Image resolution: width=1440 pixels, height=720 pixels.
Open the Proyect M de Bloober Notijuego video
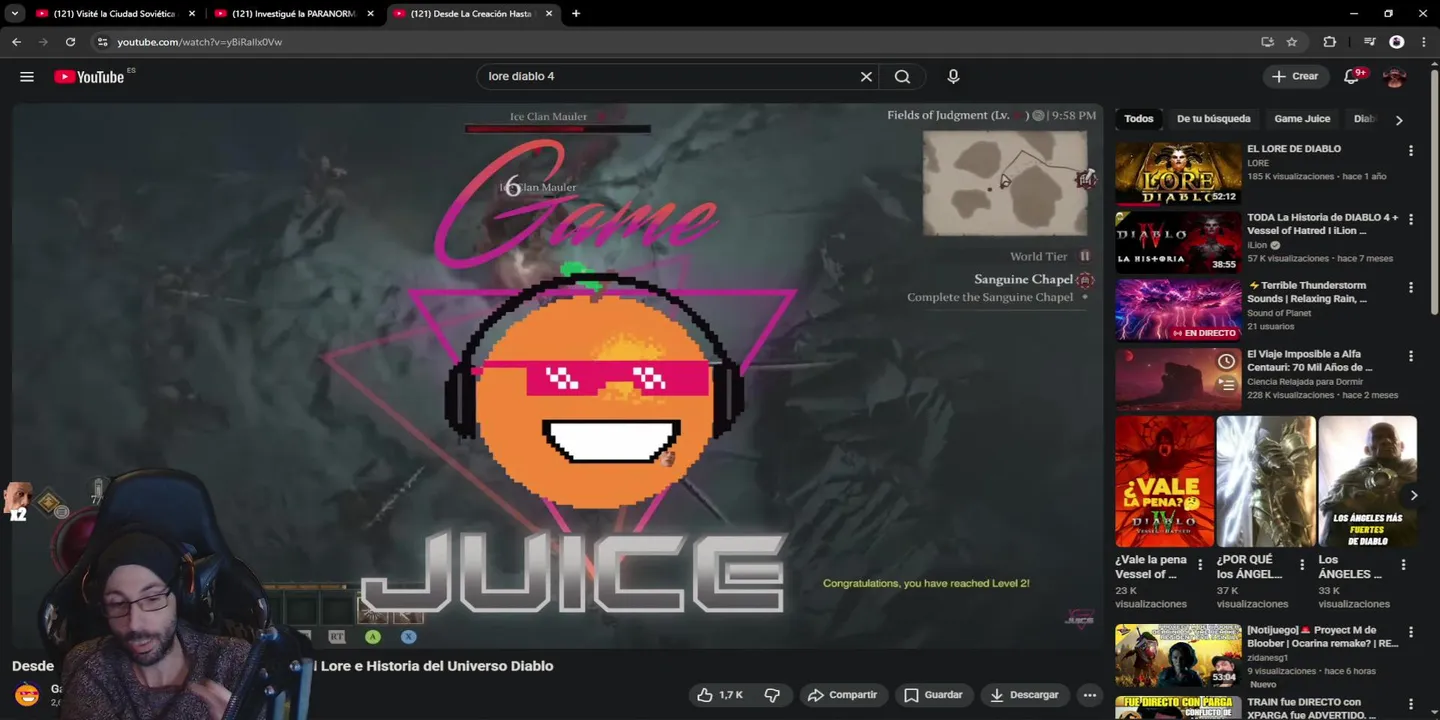tap(1178, 655)
